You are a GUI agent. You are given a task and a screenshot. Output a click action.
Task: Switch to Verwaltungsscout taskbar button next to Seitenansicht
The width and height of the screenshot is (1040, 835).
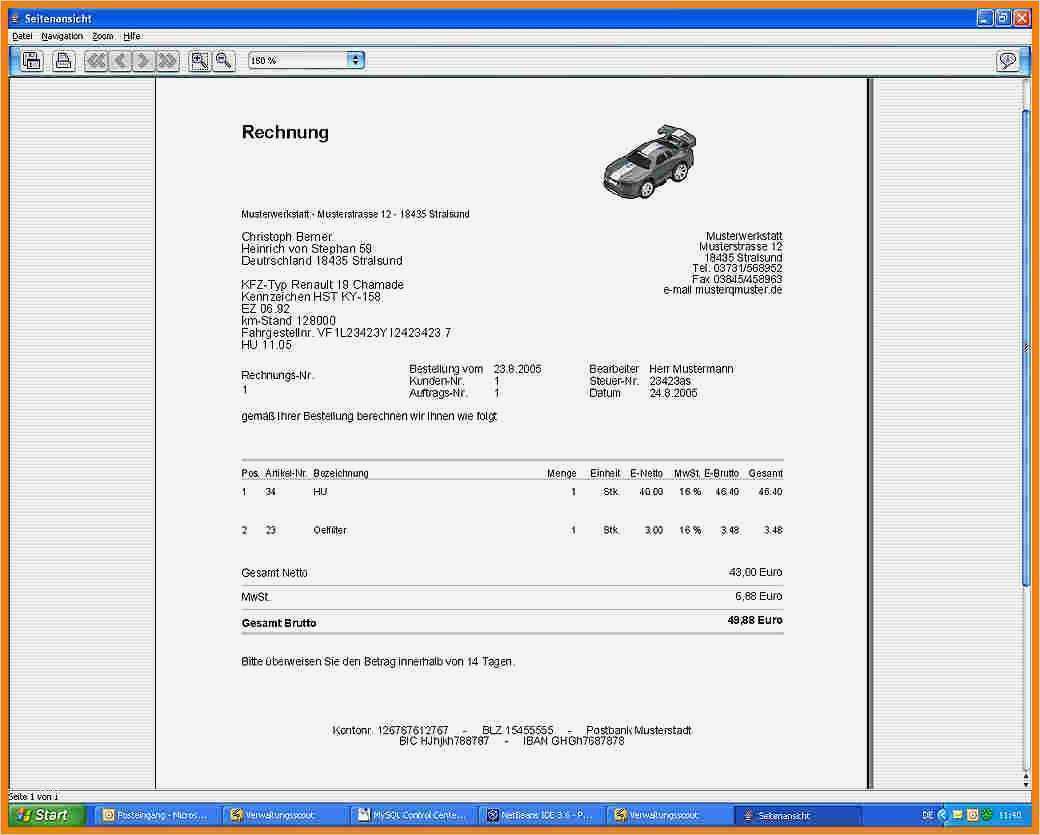coord(668,815)
